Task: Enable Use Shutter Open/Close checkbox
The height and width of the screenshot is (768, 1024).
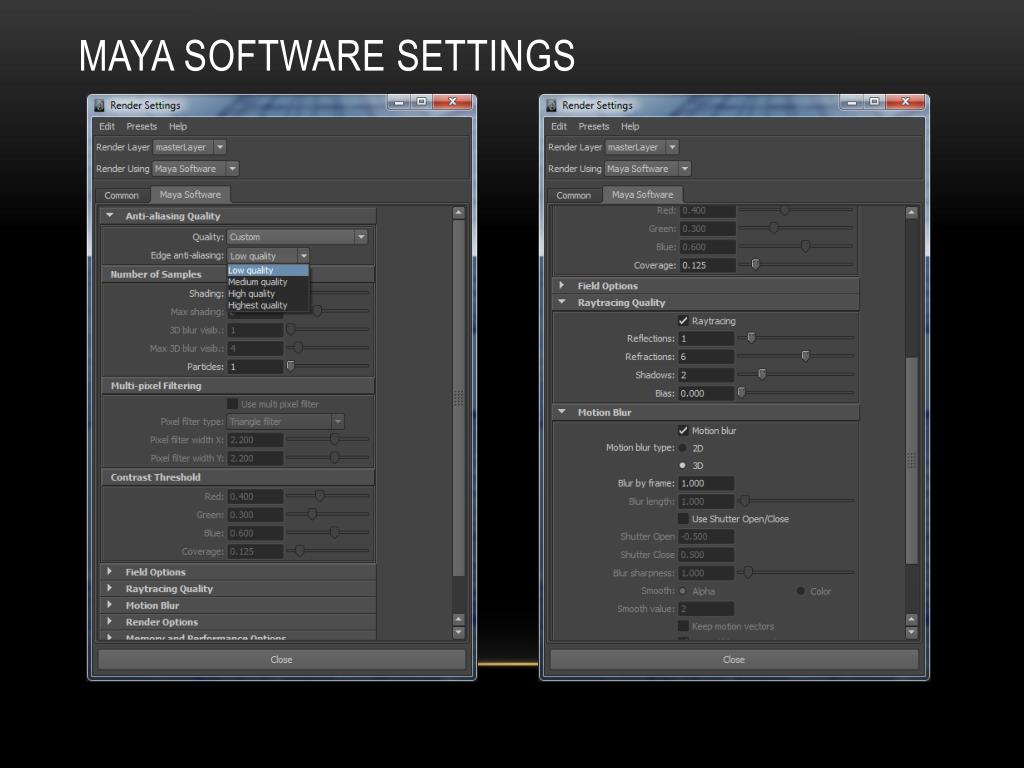Action: click(x=683, y=519)
